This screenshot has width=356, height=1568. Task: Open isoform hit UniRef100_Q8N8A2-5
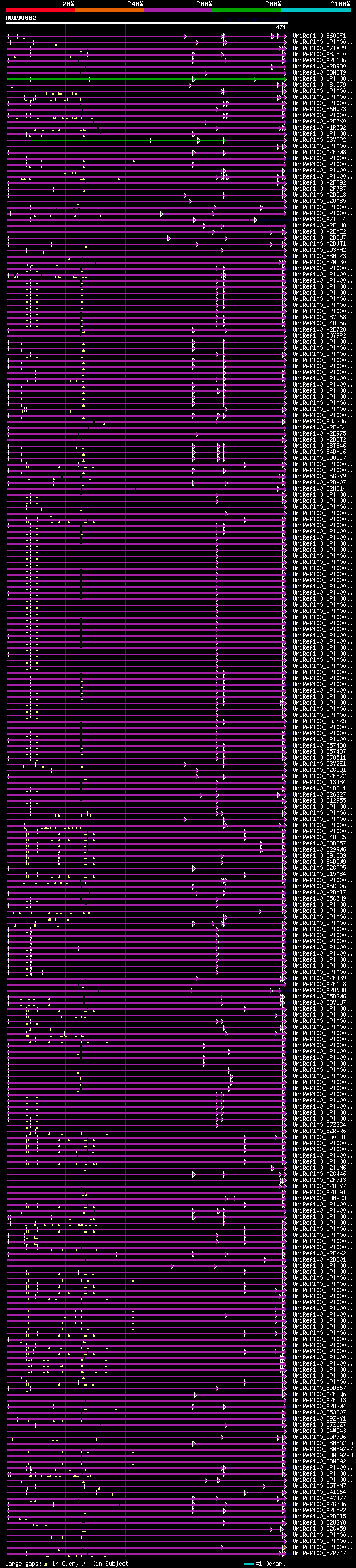323,1443
